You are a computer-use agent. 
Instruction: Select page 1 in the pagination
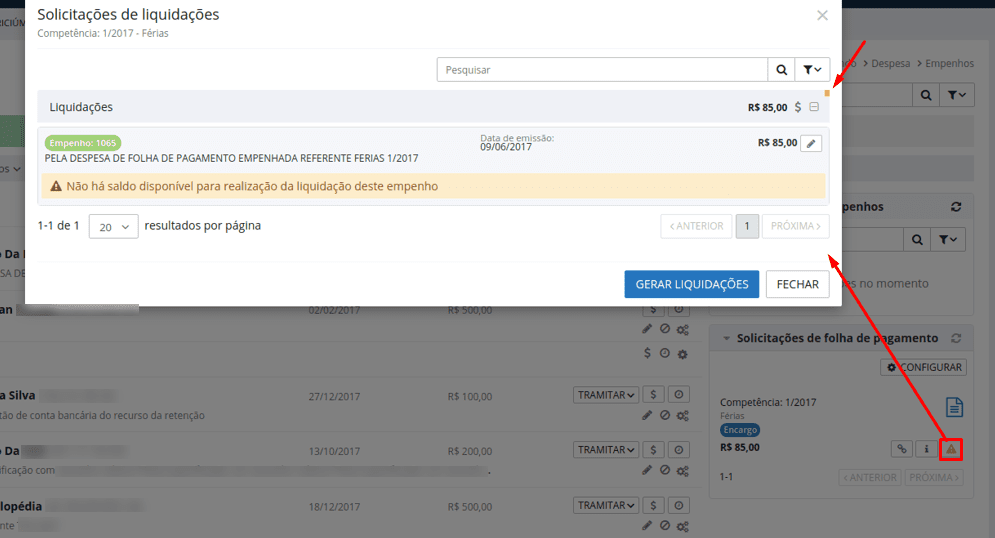pos(747,227)
